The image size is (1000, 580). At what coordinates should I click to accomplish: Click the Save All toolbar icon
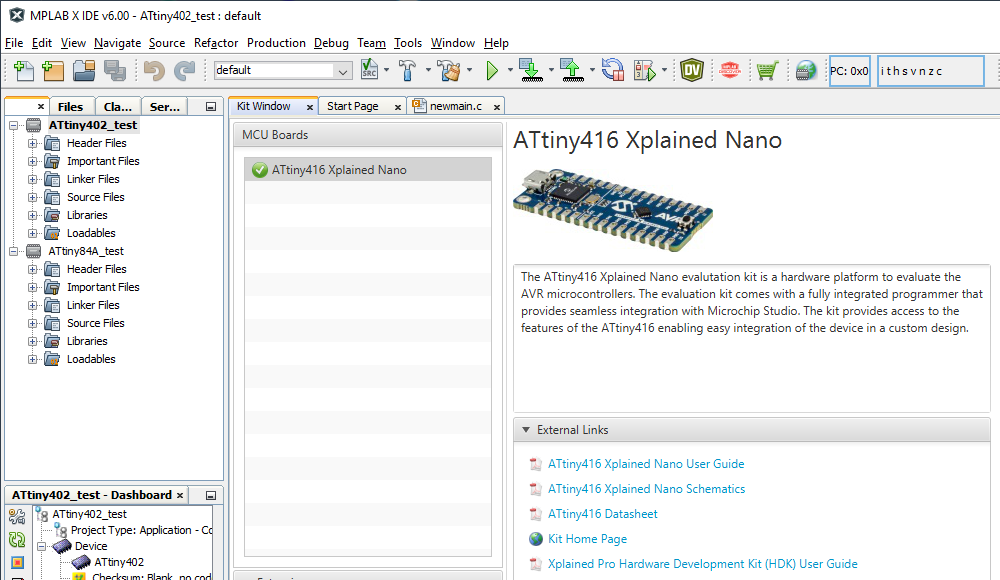coord(115,70)
